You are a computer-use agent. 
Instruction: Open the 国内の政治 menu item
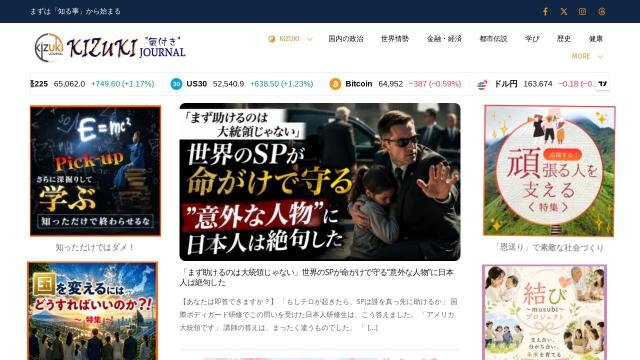pos(346,39)
